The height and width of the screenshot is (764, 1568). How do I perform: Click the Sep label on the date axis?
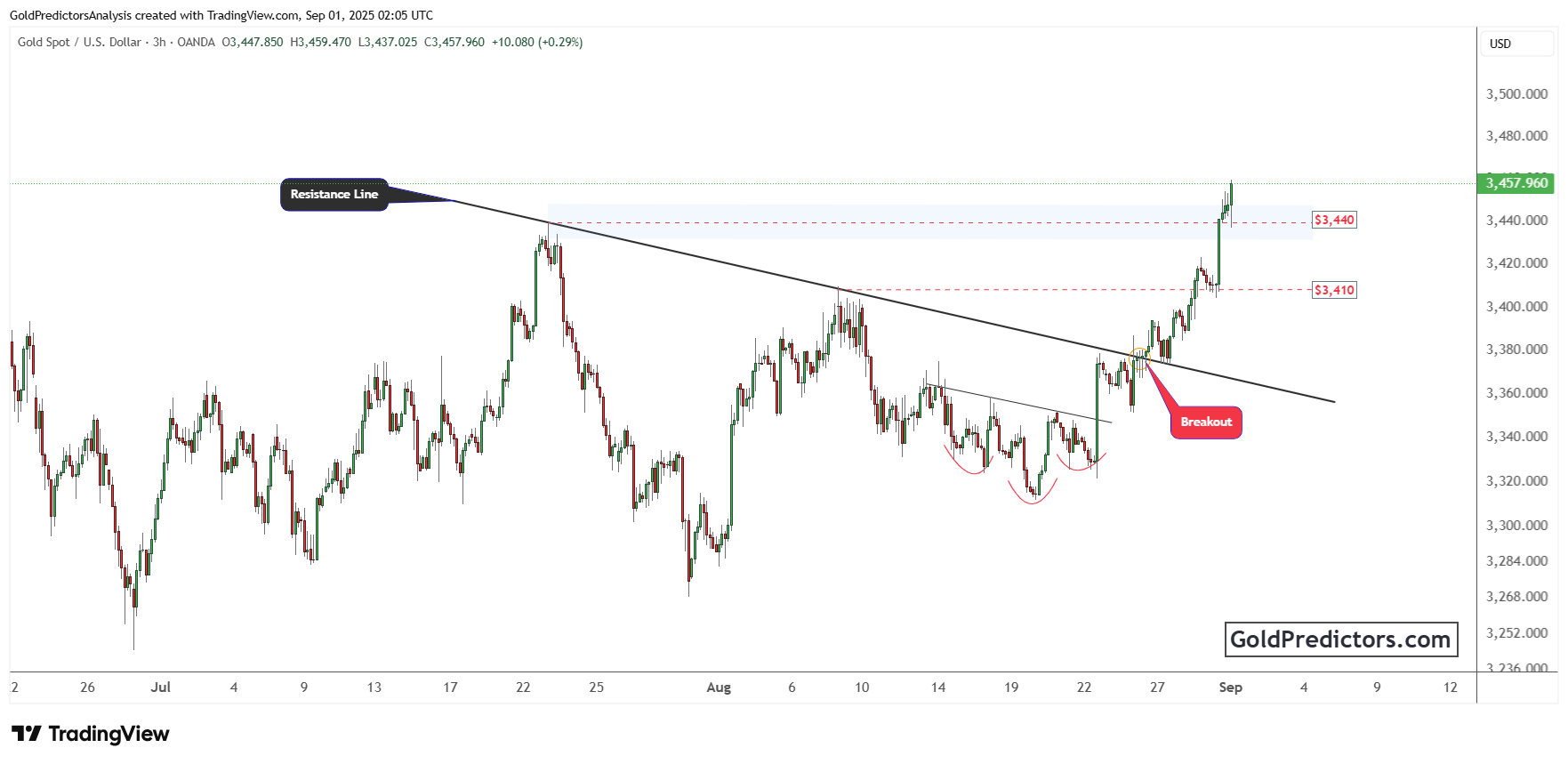[1230, 688]
